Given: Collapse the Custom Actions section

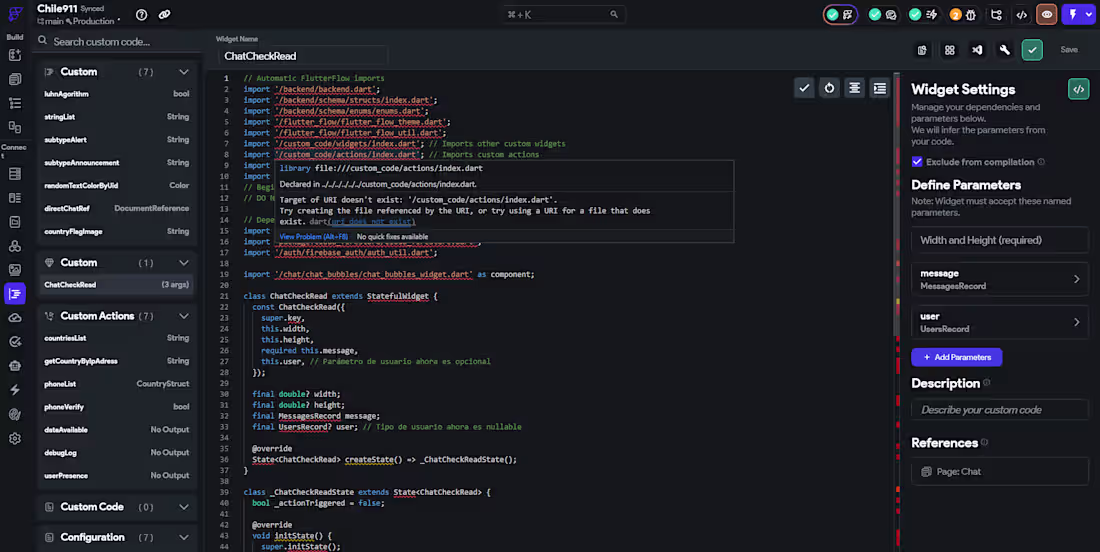Looking at the screenshot, I should coord(184,316).
